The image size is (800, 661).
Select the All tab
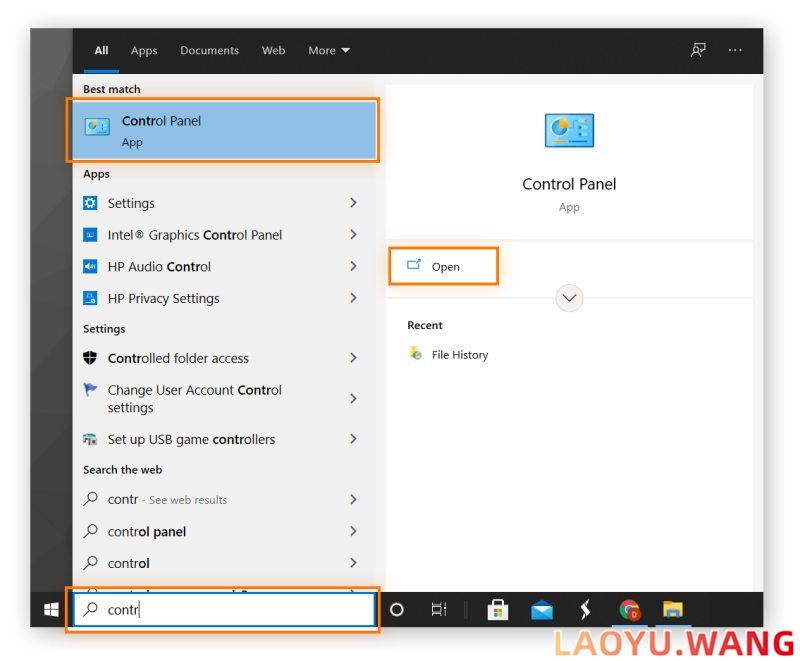[x=101, y=50]
